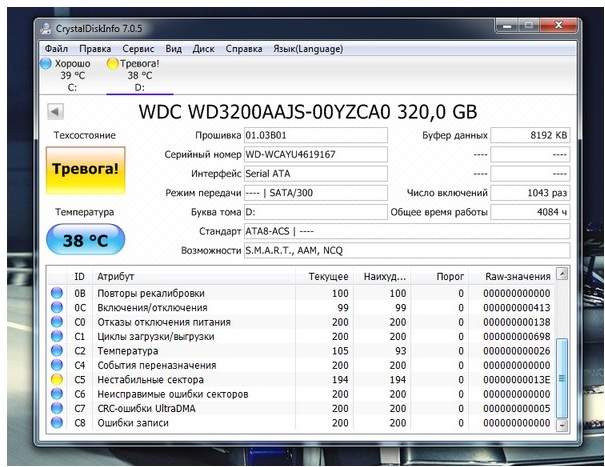Go to previous disk with left arrow
Image resolution: width=605 pixels, height=467 pixels.
pyautogui.click(x=55, y=112)
